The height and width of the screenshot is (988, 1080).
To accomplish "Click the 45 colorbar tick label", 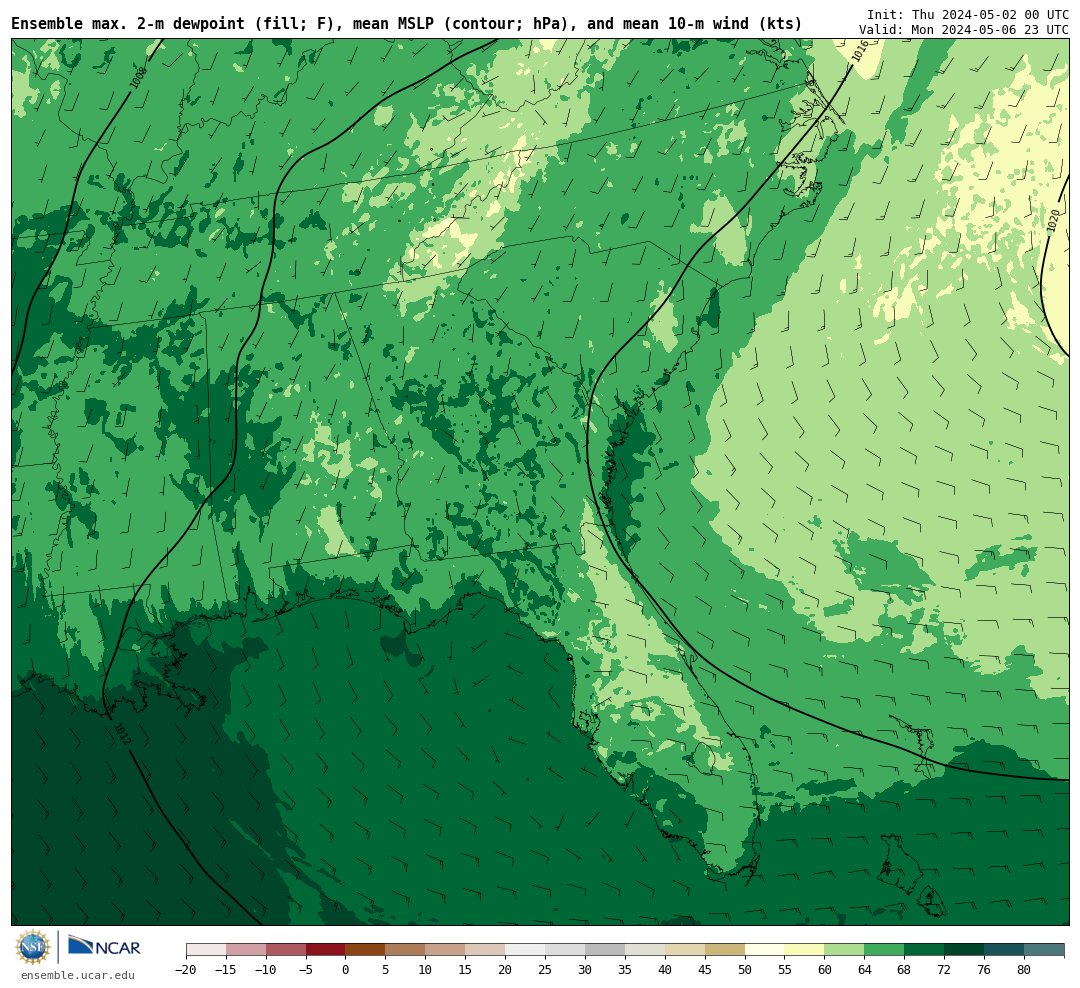I will (x=705, y=969).
